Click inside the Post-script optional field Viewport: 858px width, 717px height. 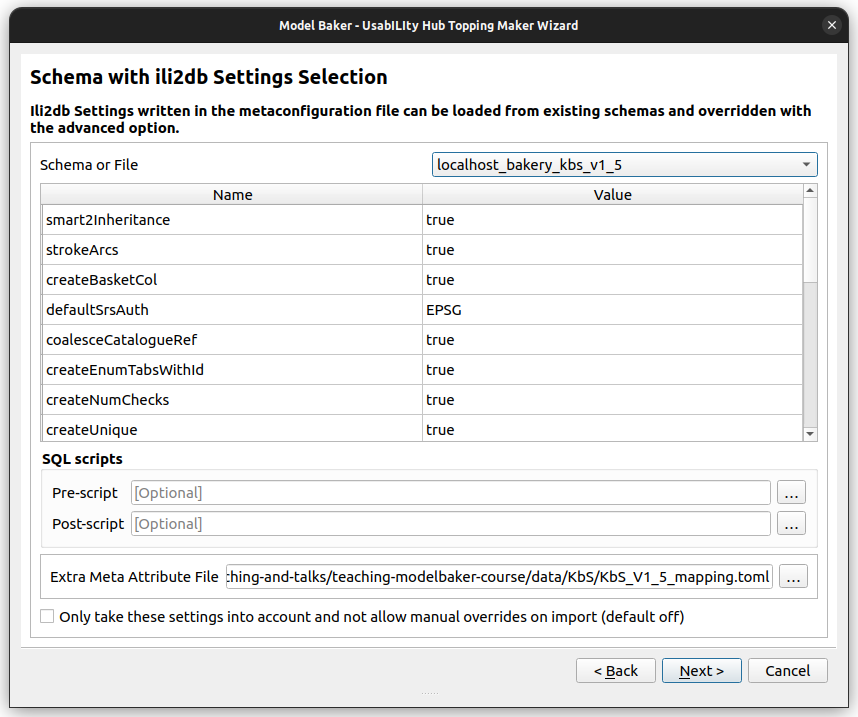tap(450, 523)
